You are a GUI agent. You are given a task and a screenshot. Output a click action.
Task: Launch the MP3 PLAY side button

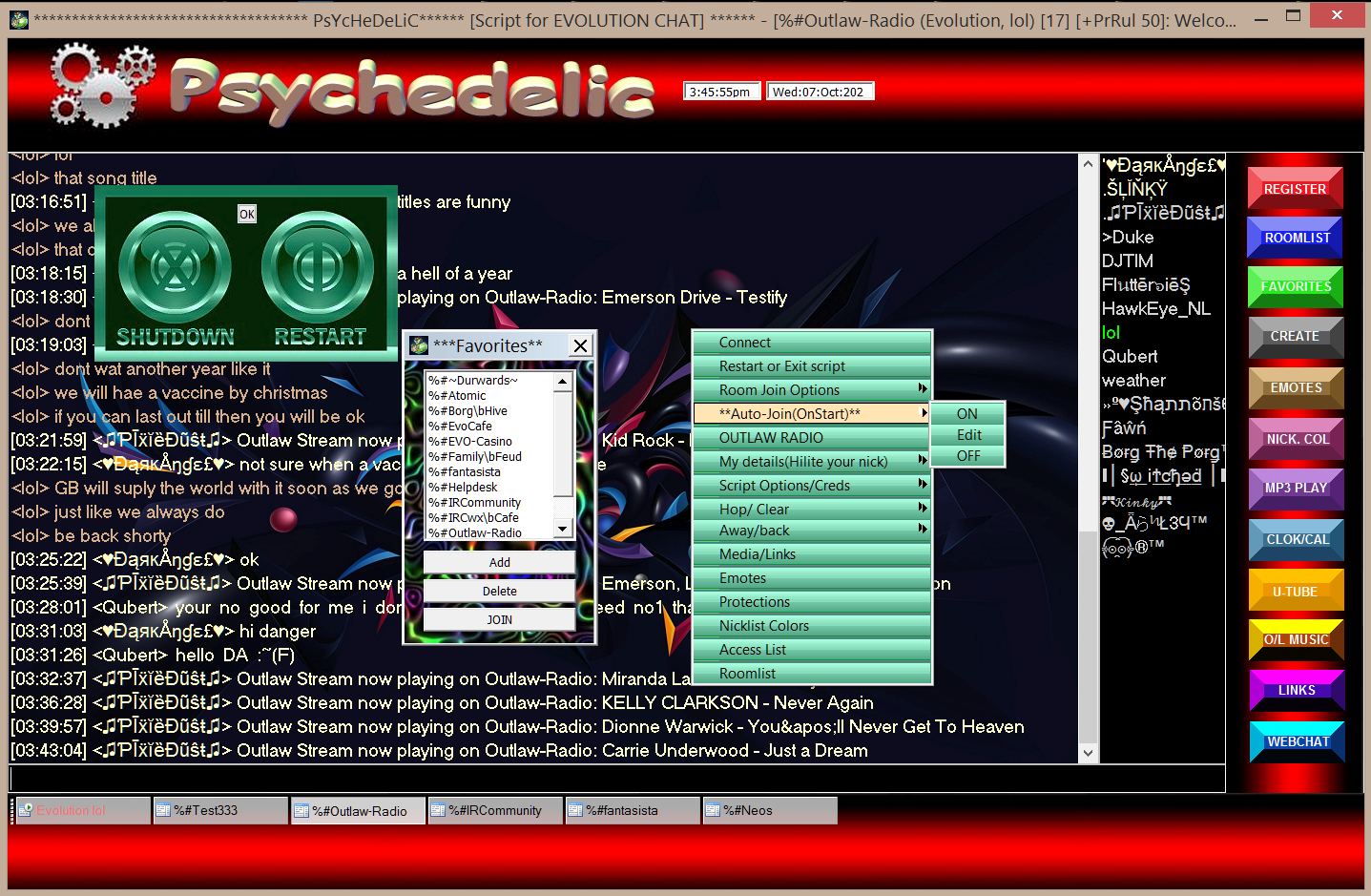click(x=1295, y=488)
